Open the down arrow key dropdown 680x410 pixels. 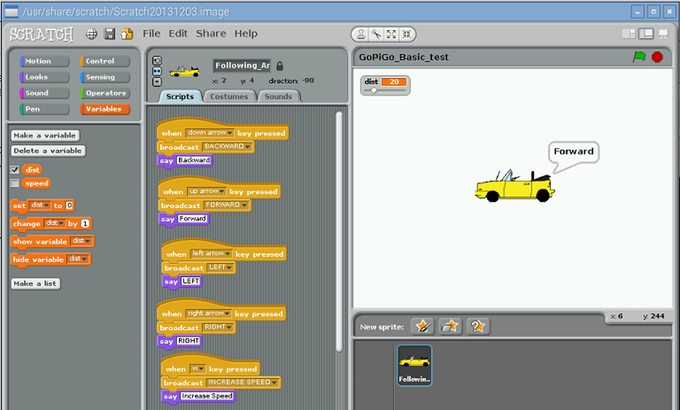tap(210, 133)
